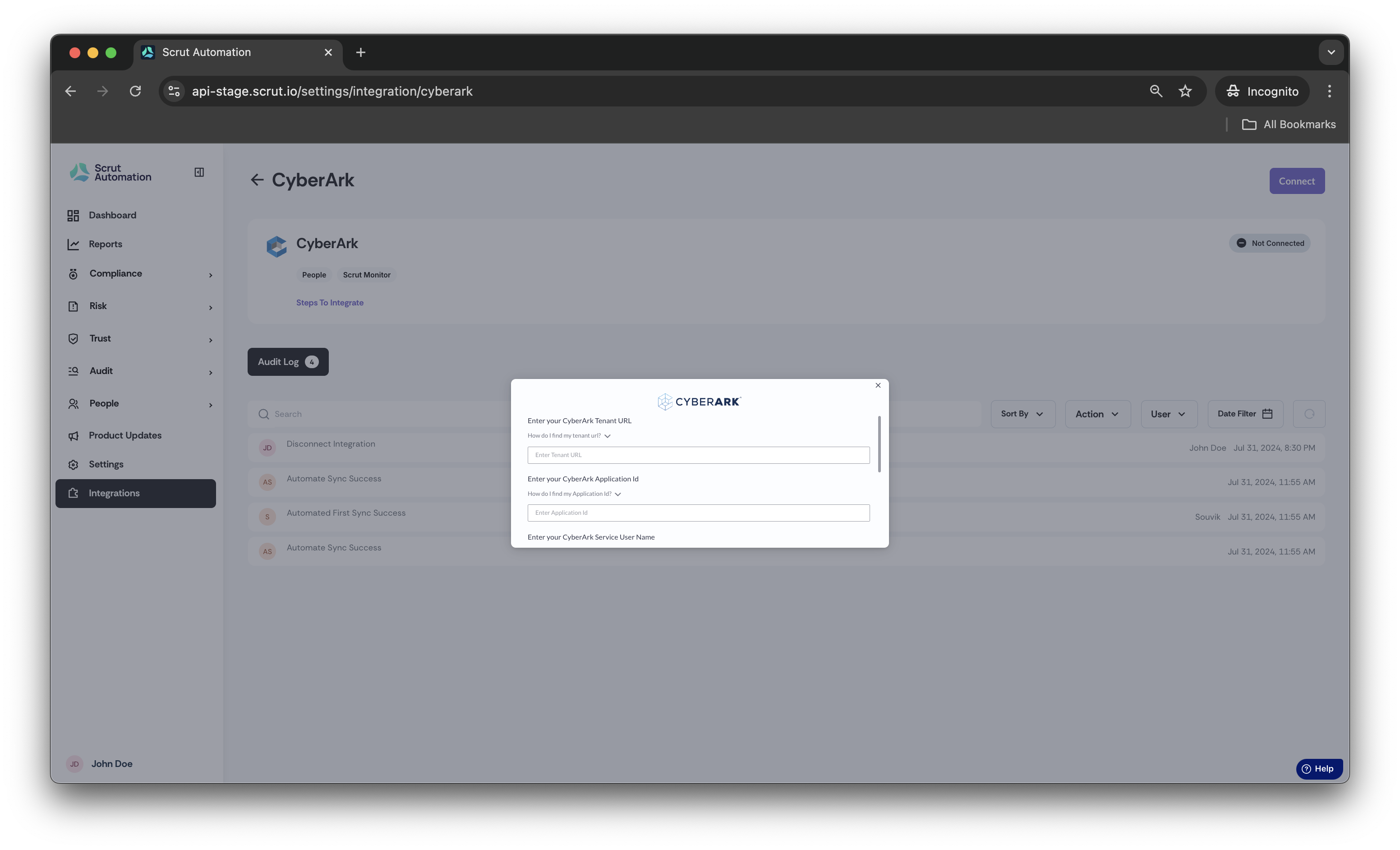Open the Help widget
Screen dimensions: 1400x850
tap(1319, 769)
